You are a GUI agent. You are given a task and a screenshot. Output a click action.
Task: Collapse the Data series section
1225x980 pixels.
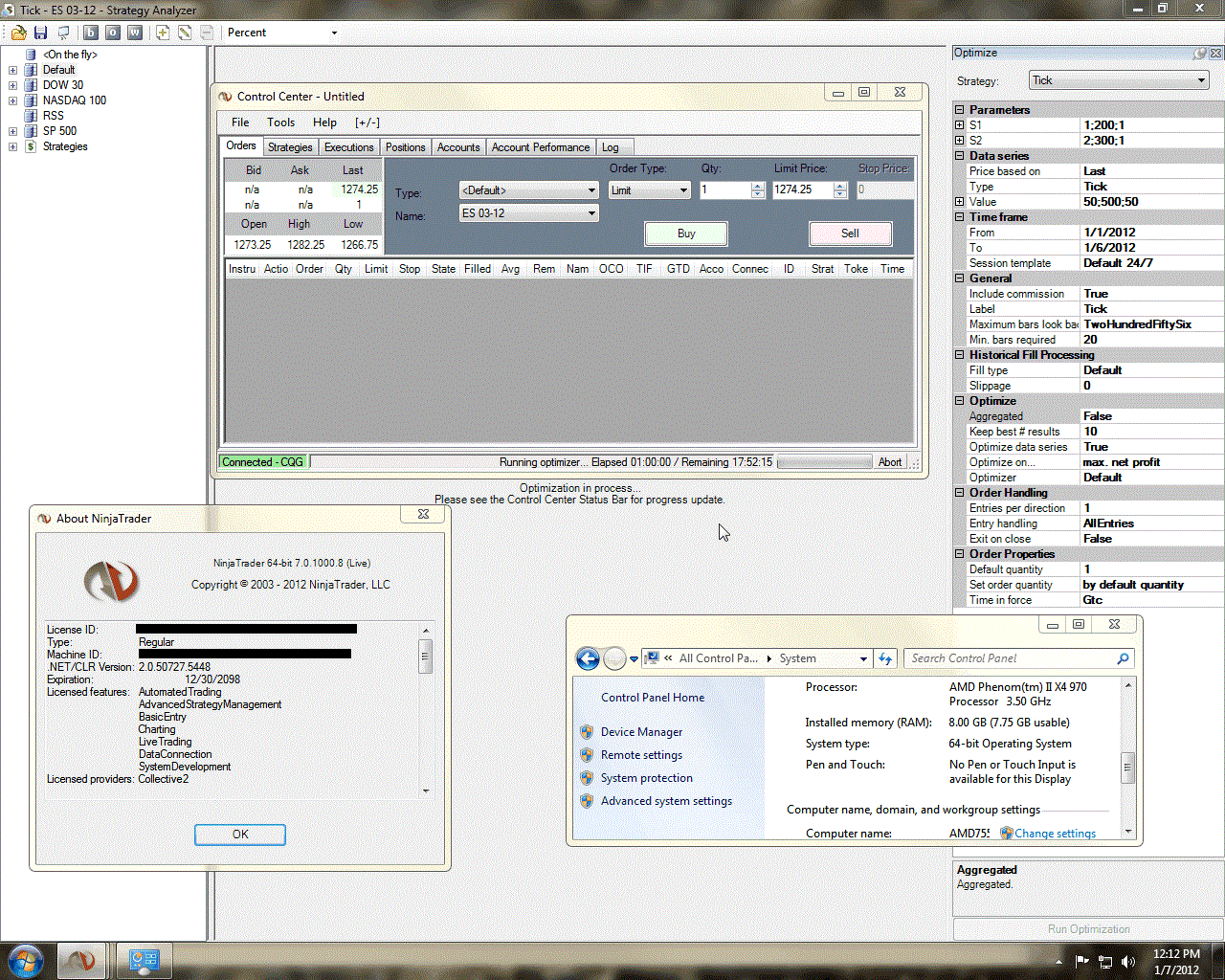(960, 156)
